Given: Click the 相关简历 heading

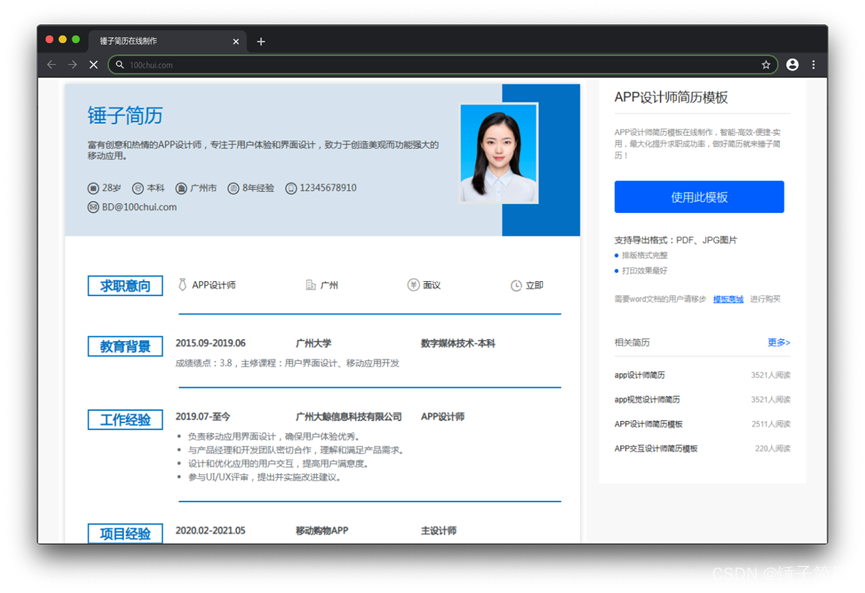Looking at the screenshot, I should (632, 343).
